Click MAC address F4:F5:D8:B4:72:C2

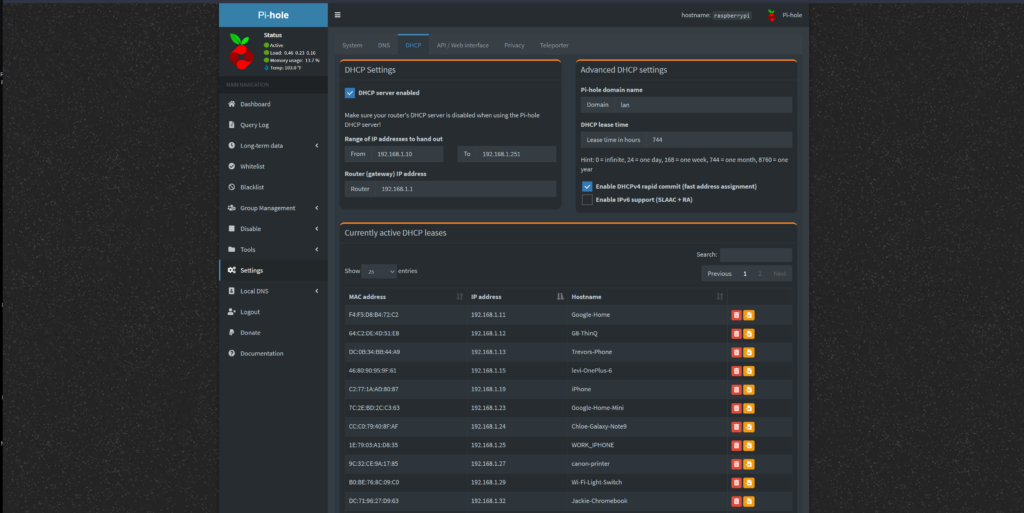point(374,315)
